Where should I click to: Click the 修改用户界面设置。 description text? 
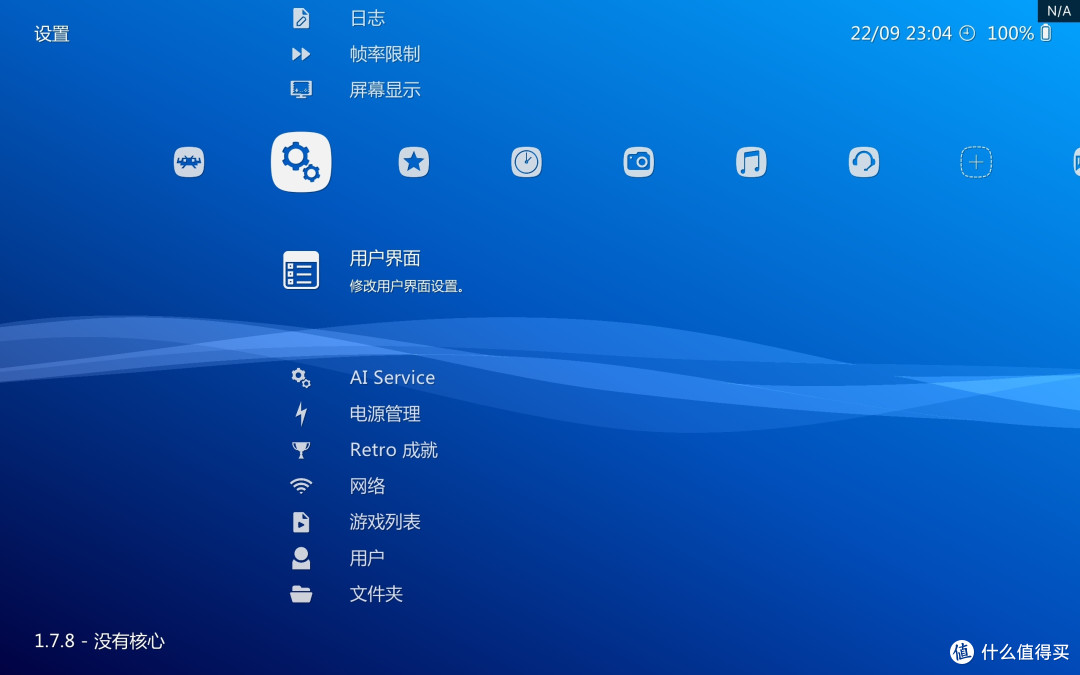[407, 286]
